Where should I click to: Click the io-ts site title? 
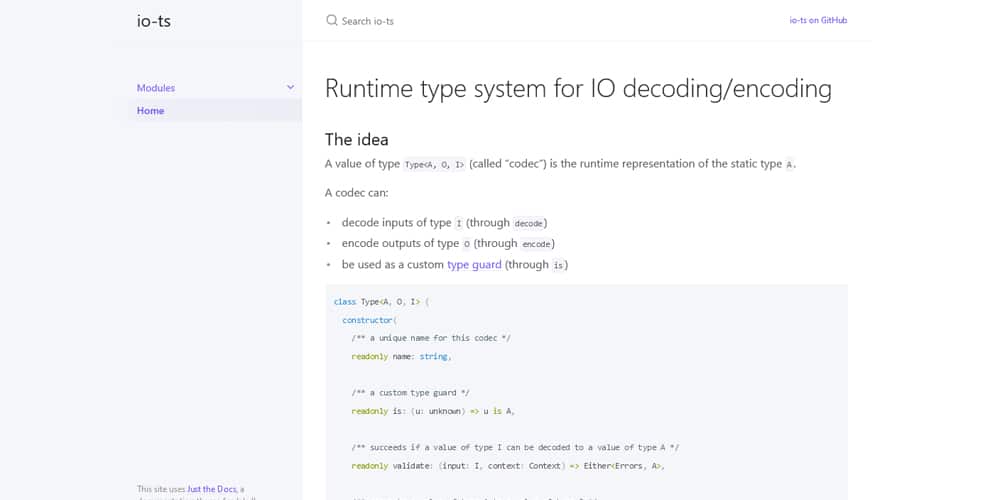(x=154, y=21)
